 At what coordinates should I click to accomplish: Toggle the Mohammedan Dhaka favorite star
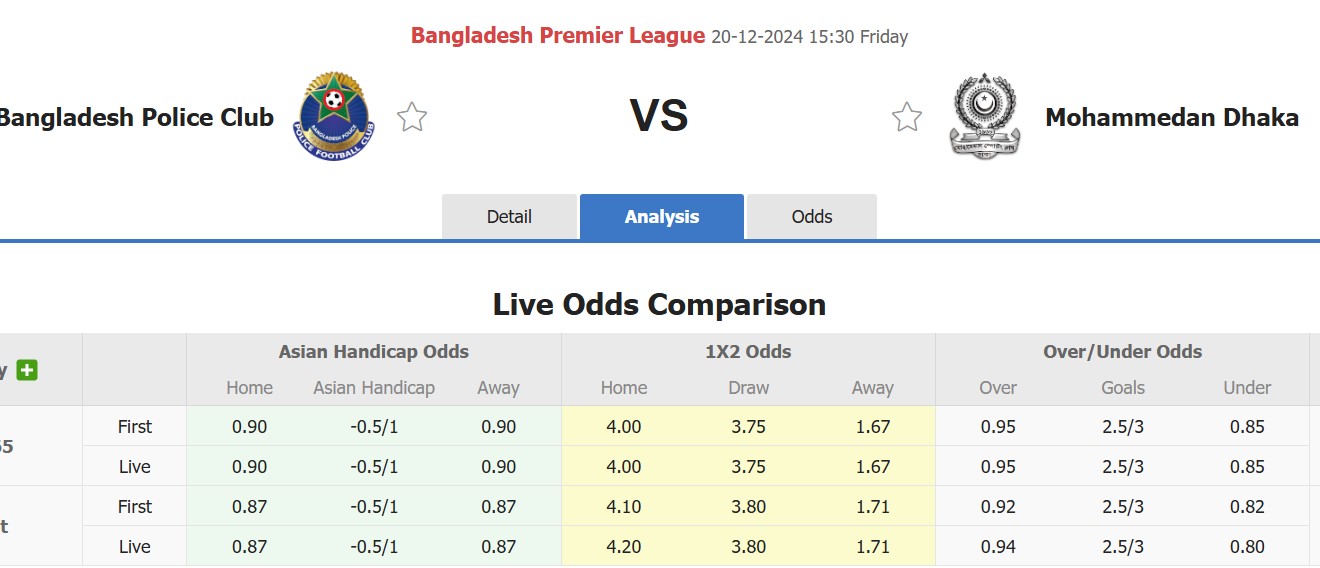point(907,117)
